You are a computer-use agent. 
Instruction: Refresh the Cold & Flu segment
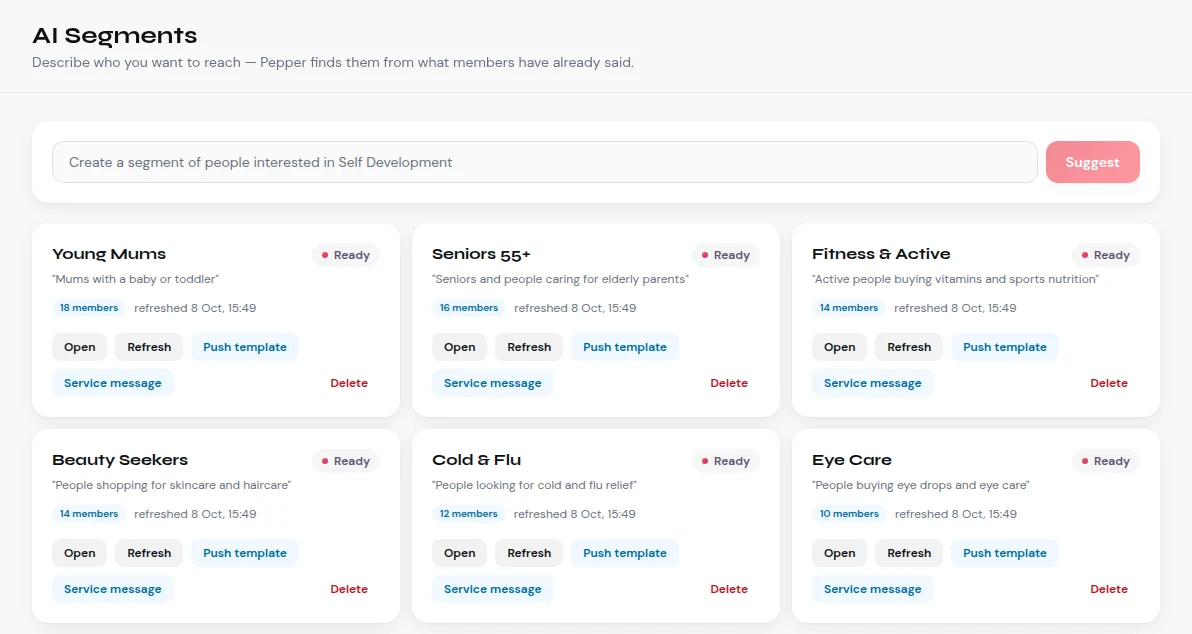point(529,553)
